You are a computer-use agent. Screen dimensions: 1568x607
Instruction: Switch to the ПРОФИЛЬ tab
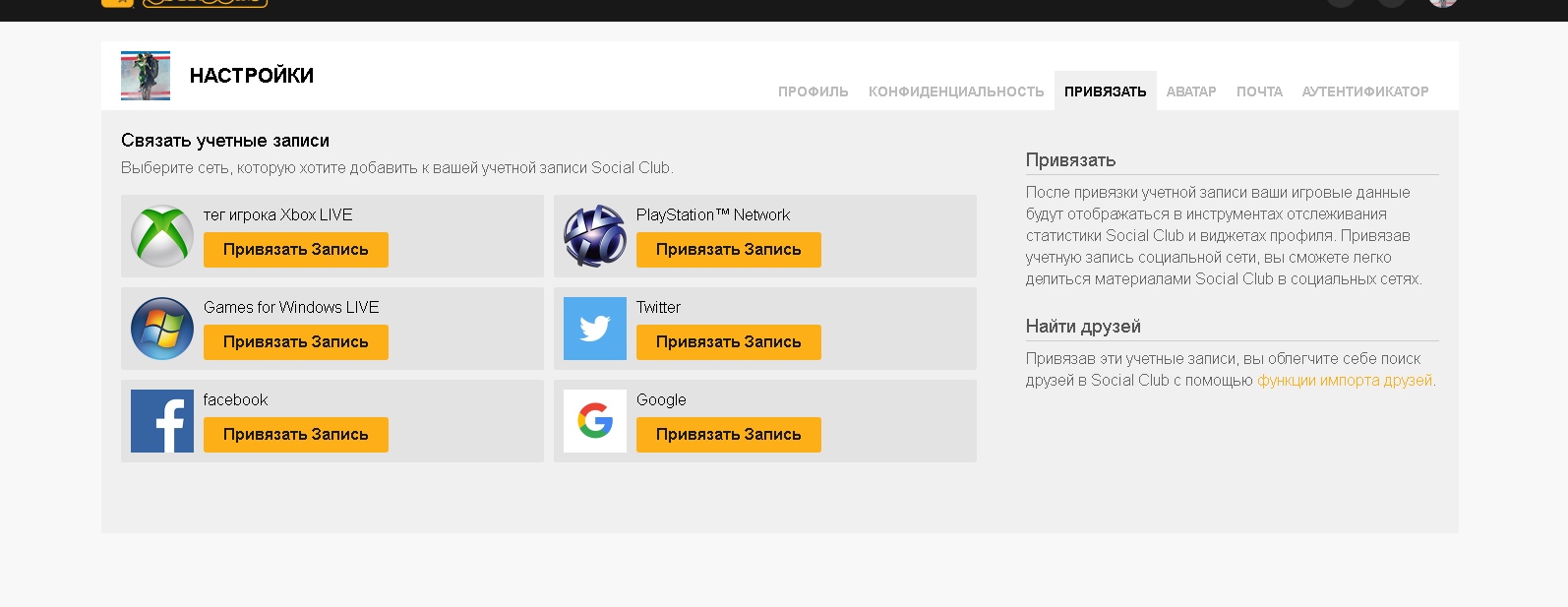pos(814,91)
